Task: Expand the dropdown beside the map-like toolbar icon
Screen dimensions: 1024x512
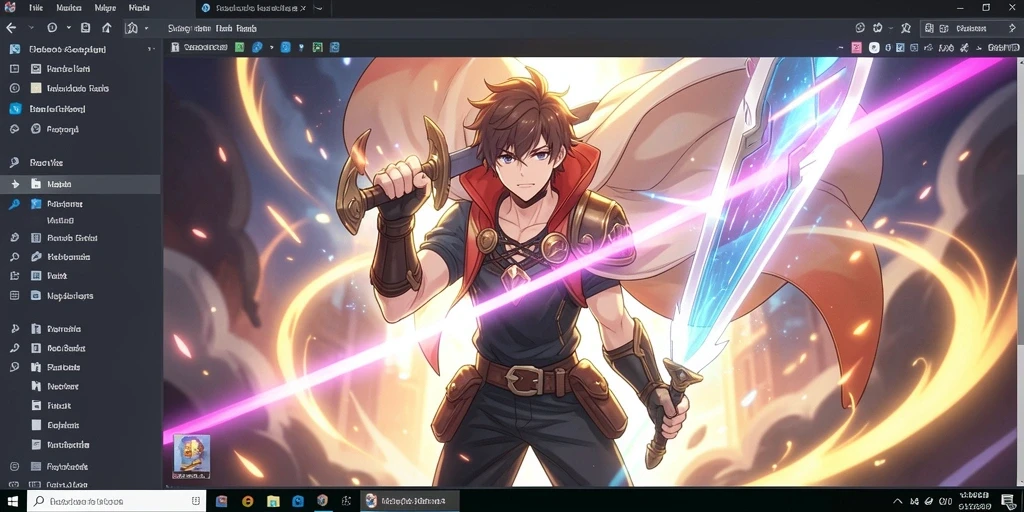Action: coord(146,28)
